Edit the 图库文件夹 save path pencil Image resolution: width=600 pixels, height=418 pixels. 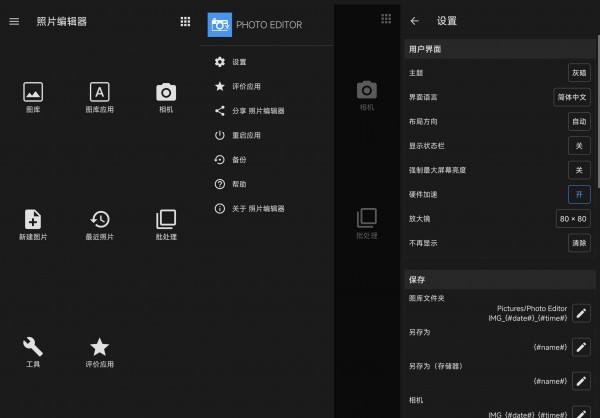581,314
